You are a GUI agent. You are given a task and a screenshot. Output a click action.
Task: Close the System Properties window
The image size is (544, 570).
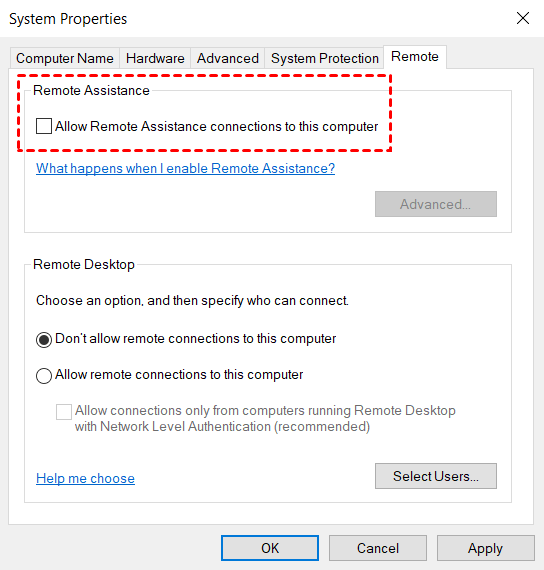tap(523, 18)
